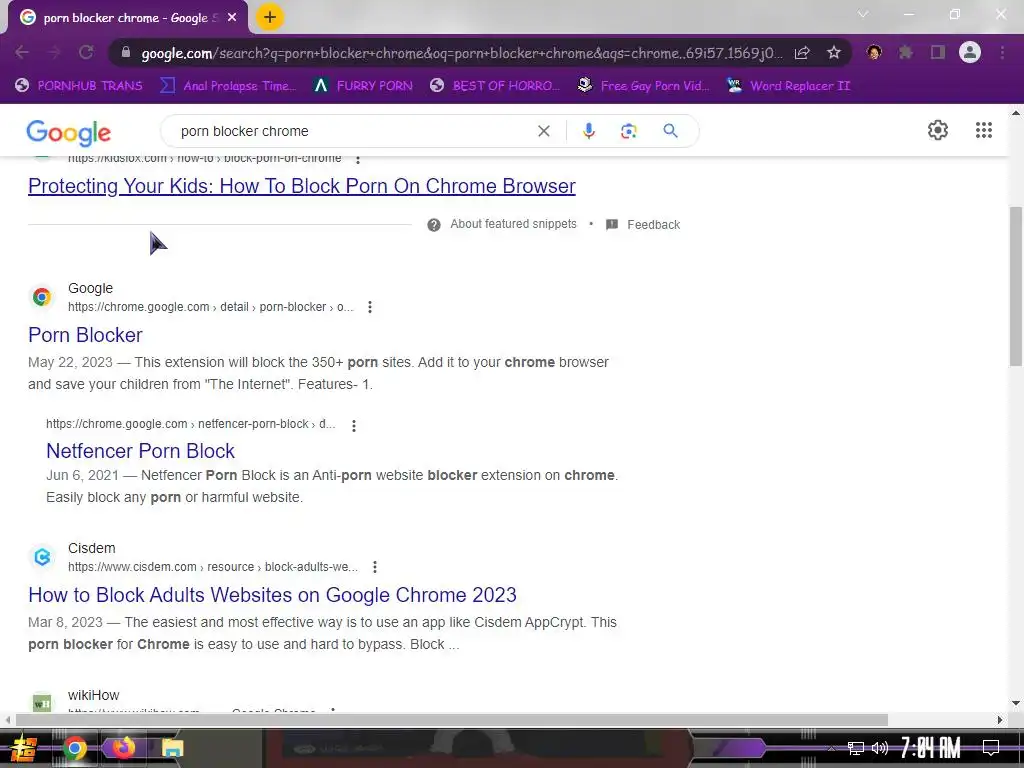Reload the current page
Viewport: 1024px width, 768px height.
pos(86,53)
